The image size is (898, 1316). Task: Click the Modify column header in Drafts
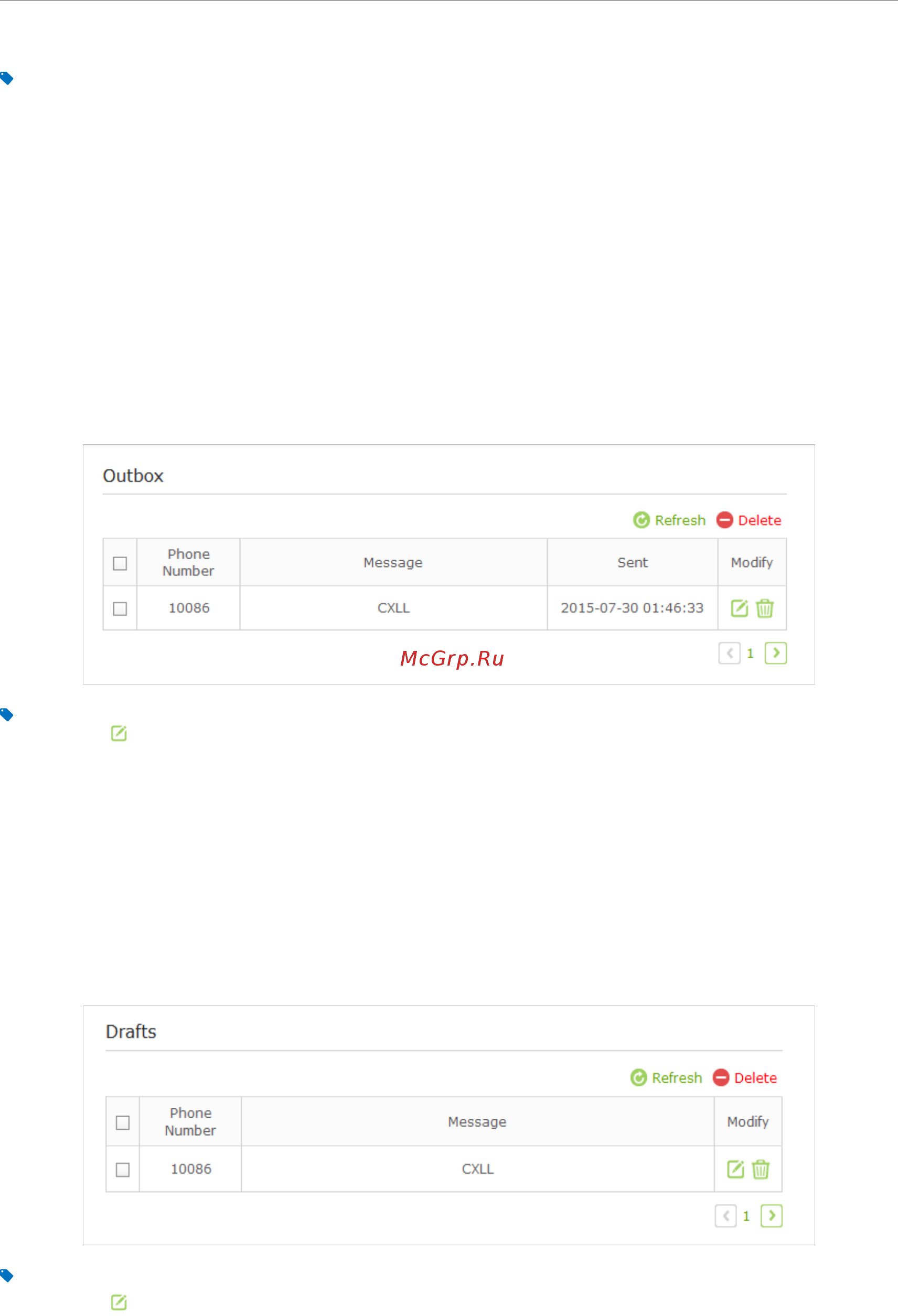coord(748,1122)
